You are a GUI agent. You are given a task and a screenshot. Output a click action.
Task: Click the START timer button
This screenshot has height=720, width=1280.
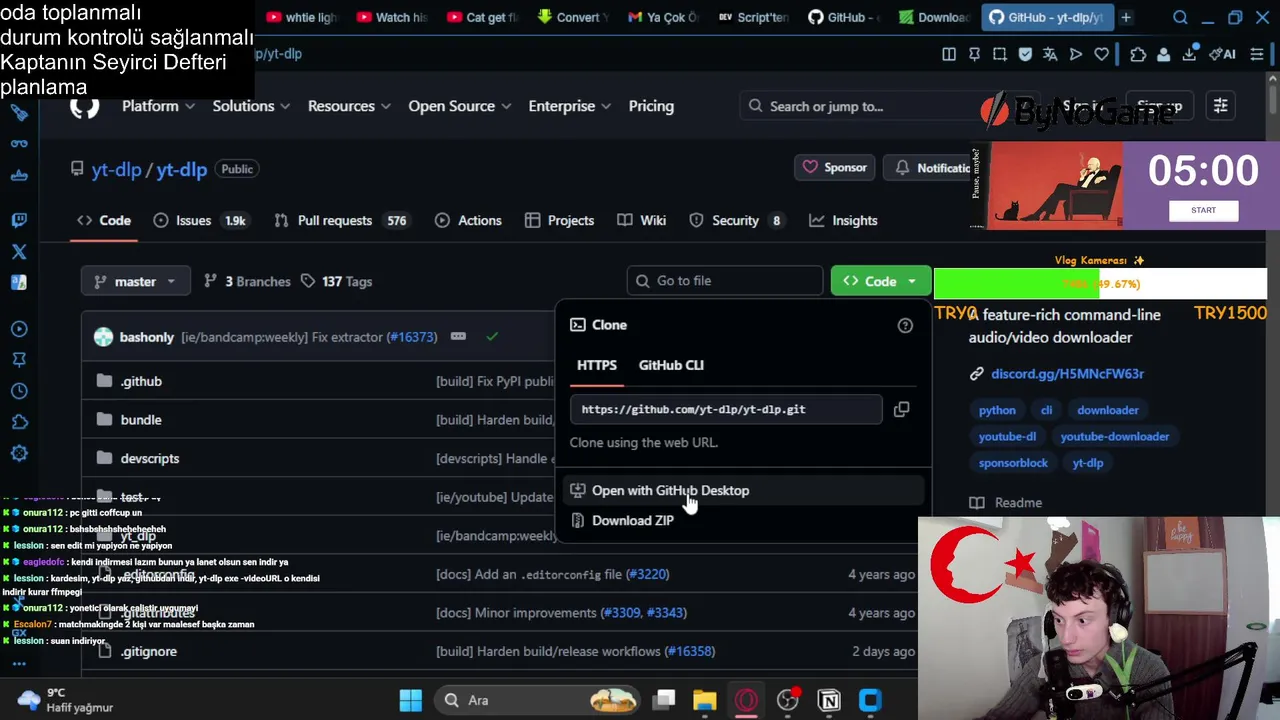pos(1204,210)
